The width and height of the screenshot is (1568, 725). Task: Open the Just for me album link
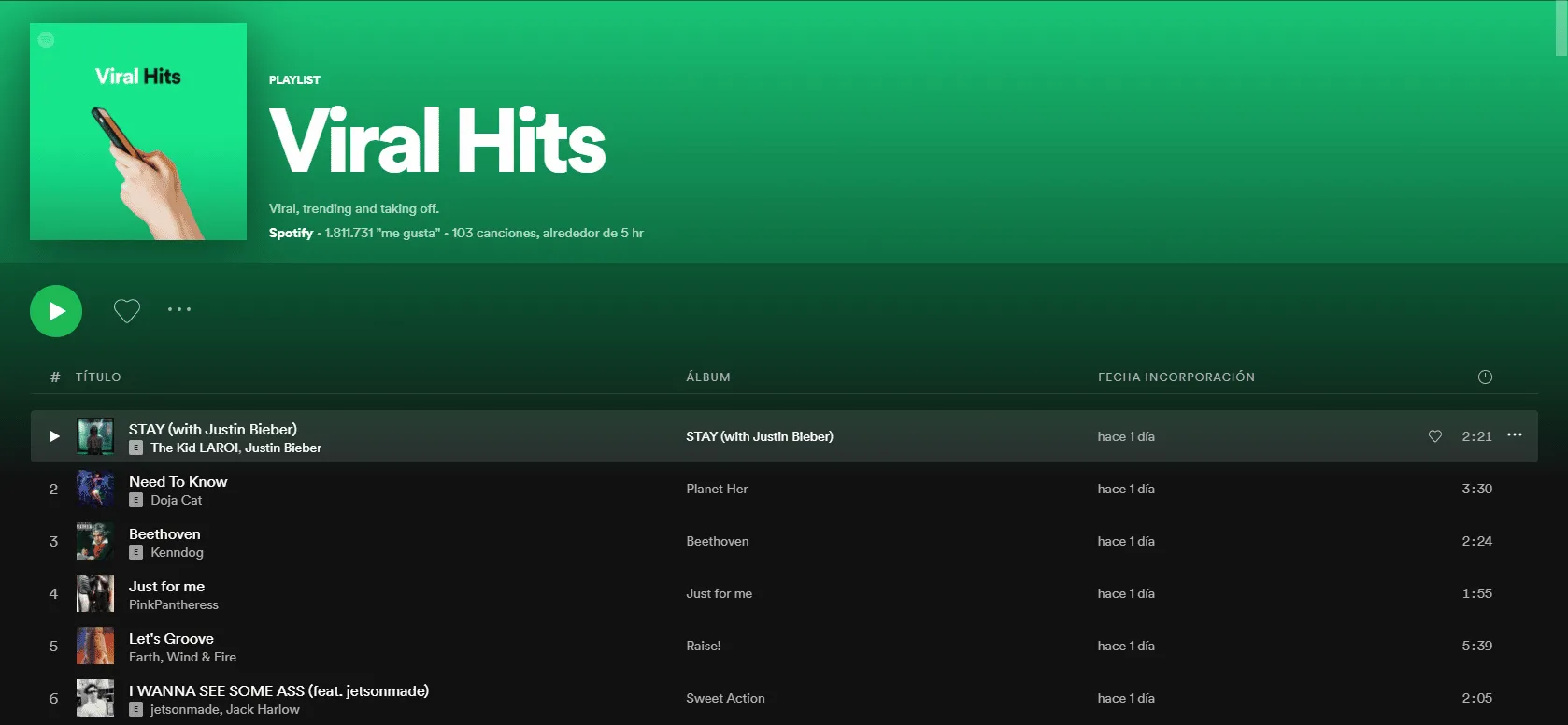pyautogui.click(x=720, y=593)
